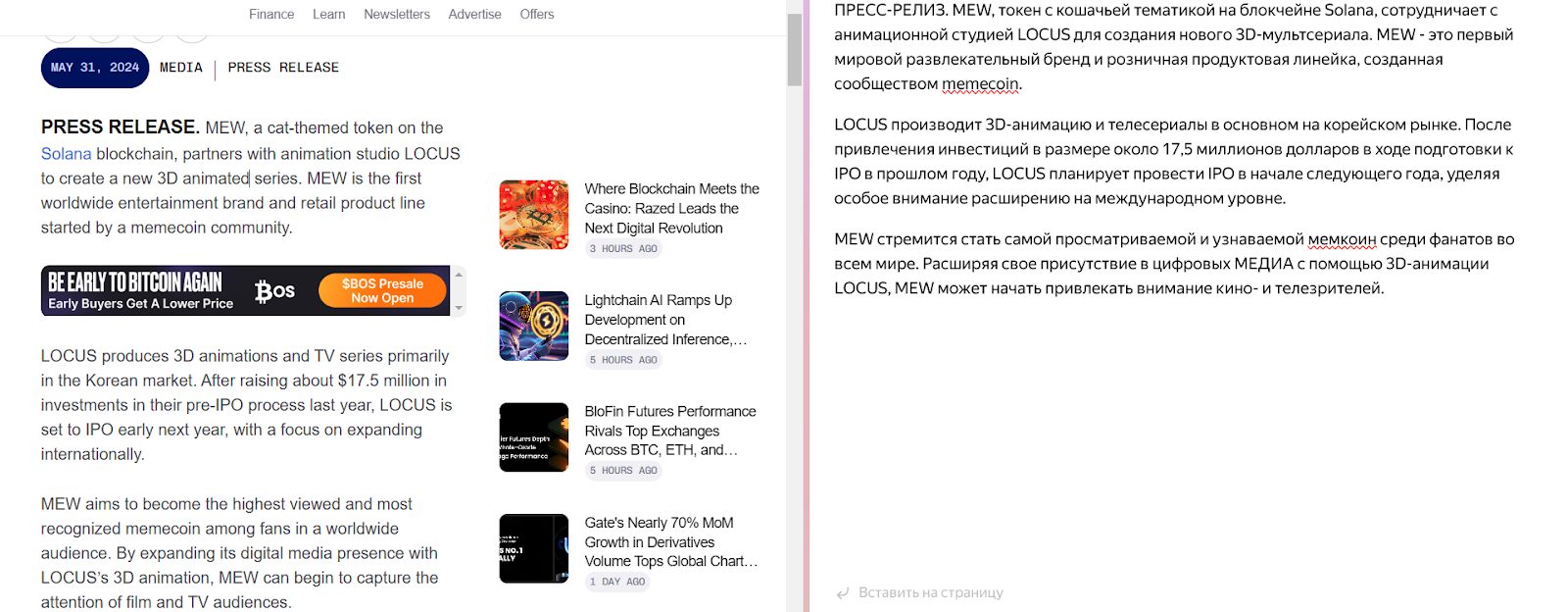Click the Russian paragraph starting 'MEW стремится'
The width and height of the screenshot is (1568, 612).
click(1174, 264)
